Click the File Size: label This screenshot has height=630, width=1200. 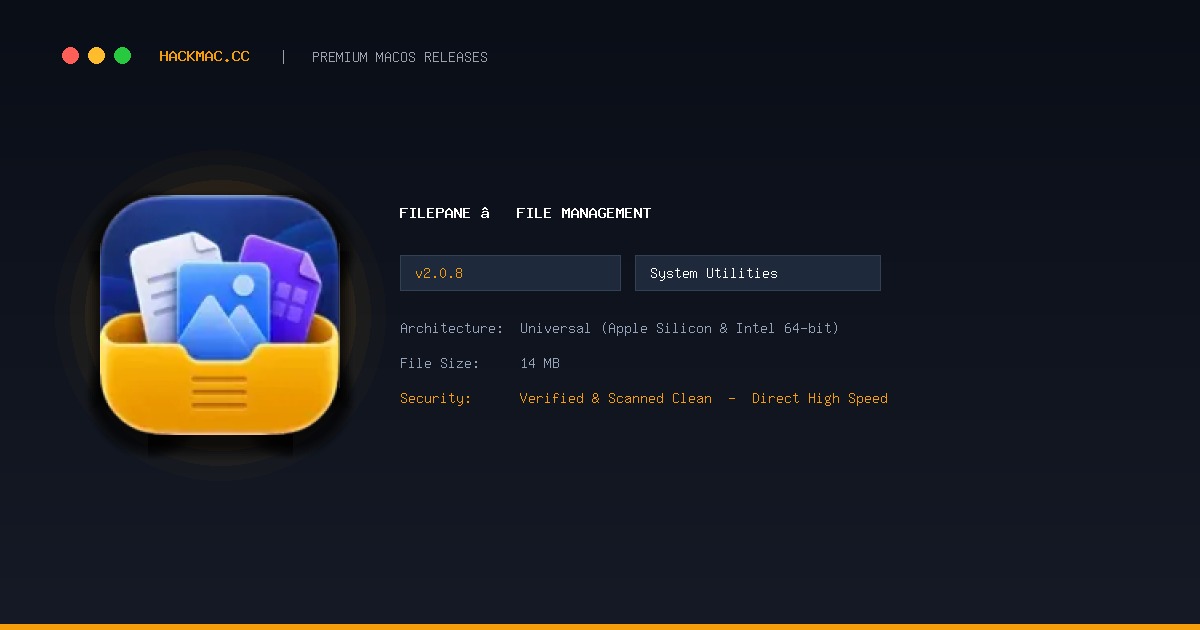coord(440,363)
